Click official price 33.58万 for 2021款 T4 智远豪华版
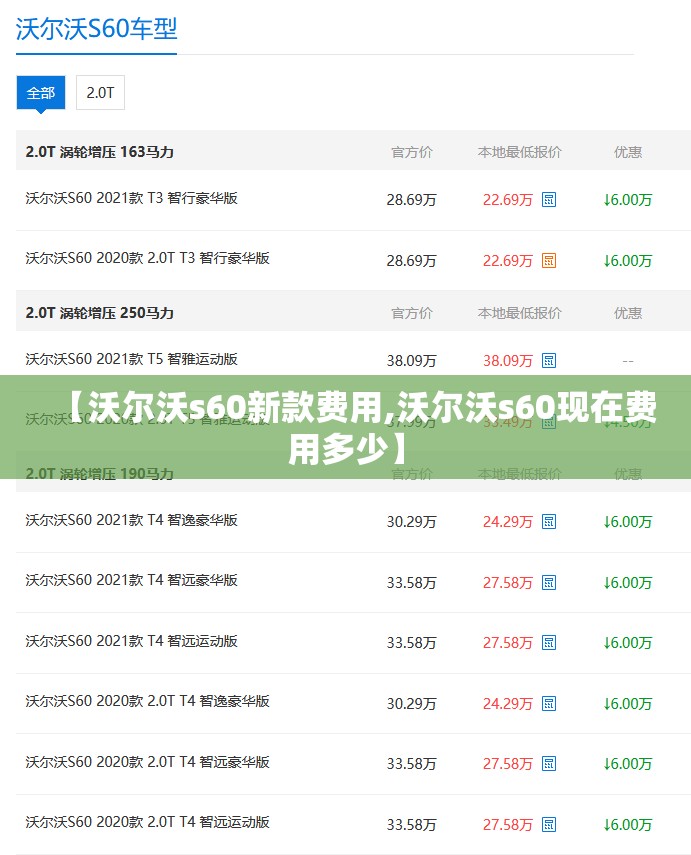 412,582
